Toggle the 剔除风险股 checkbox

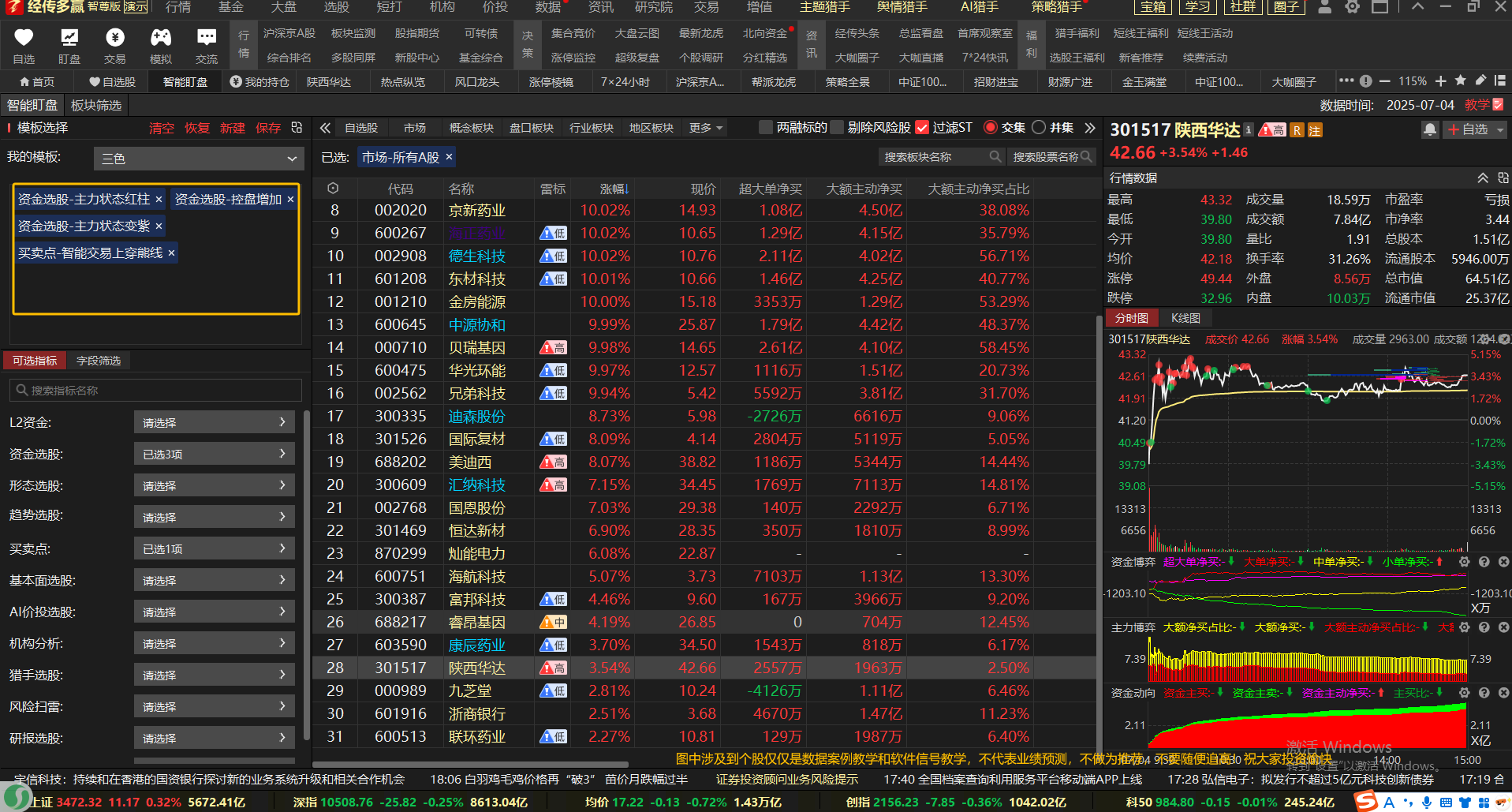(837, 127)
